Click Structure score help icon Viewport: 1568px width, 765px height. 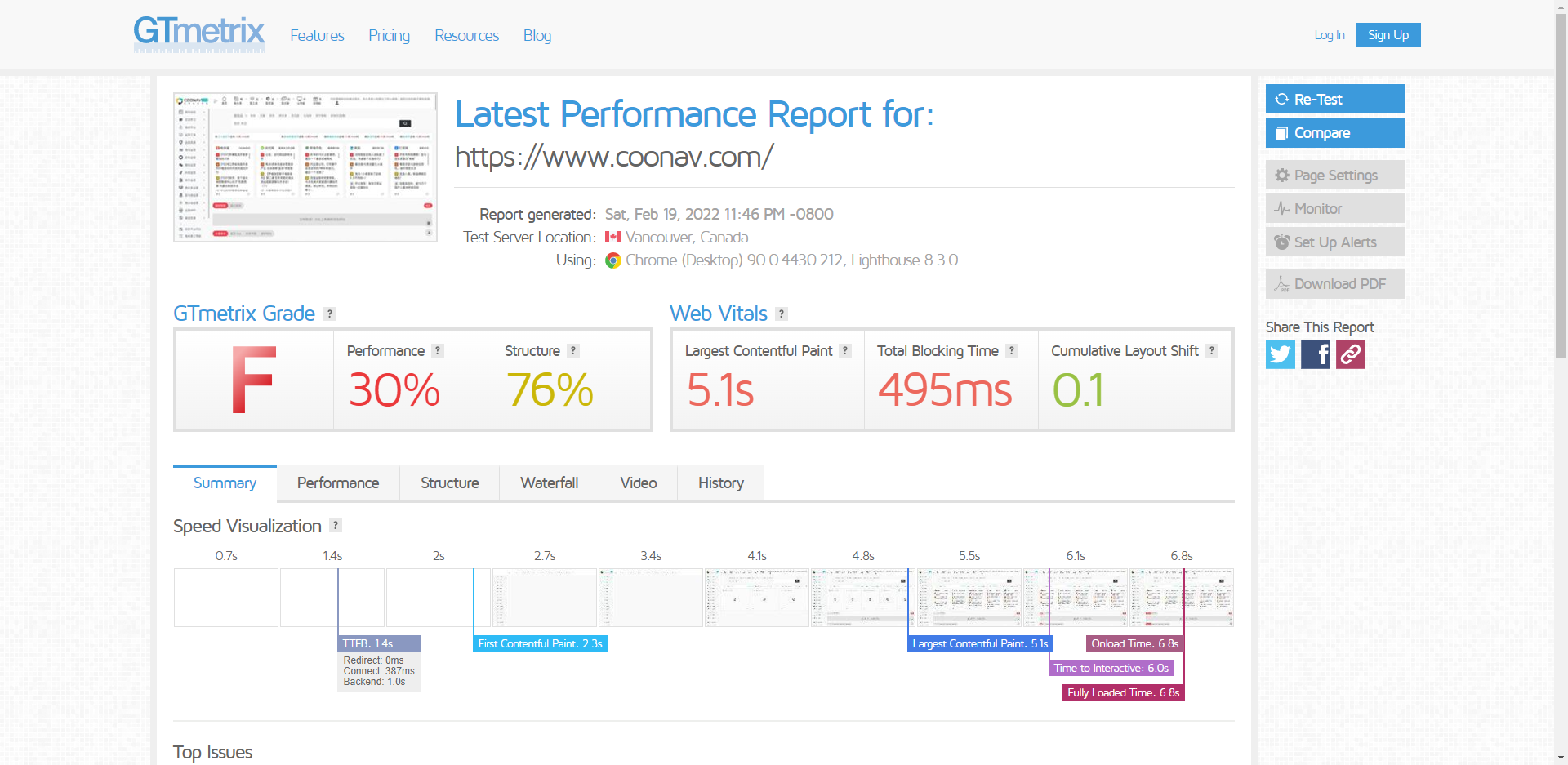pyautogui.click(x=573, y=350)
